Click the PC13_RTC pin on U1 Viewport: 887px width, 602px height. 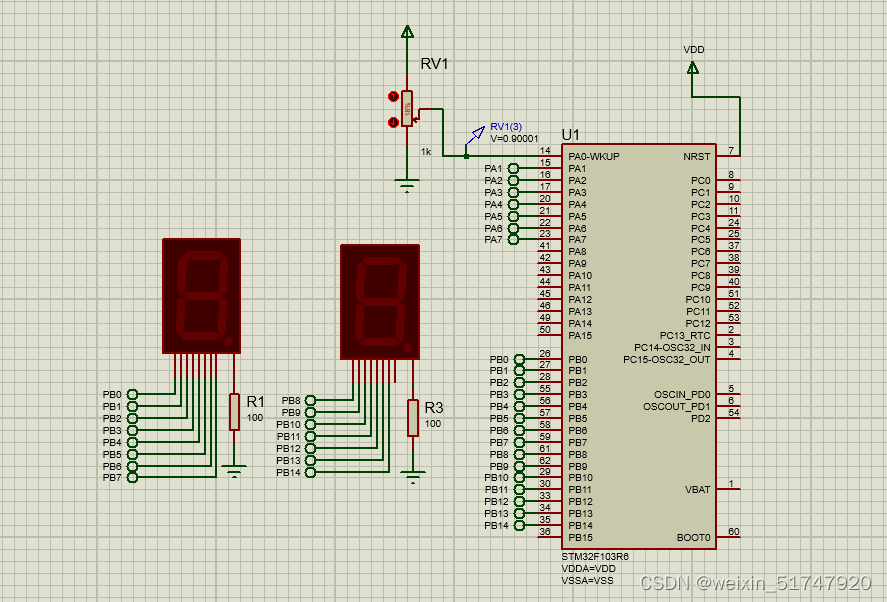coord(683,337)
